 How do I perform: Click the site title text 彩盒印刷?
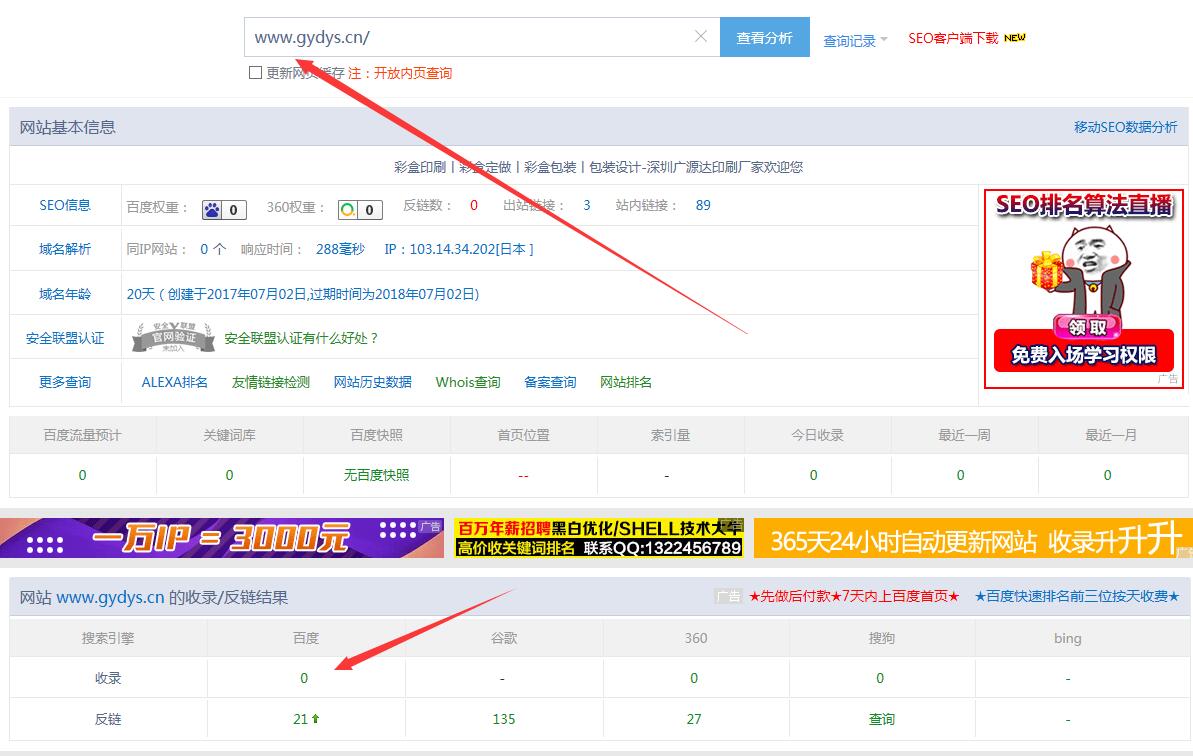[420, 167]
